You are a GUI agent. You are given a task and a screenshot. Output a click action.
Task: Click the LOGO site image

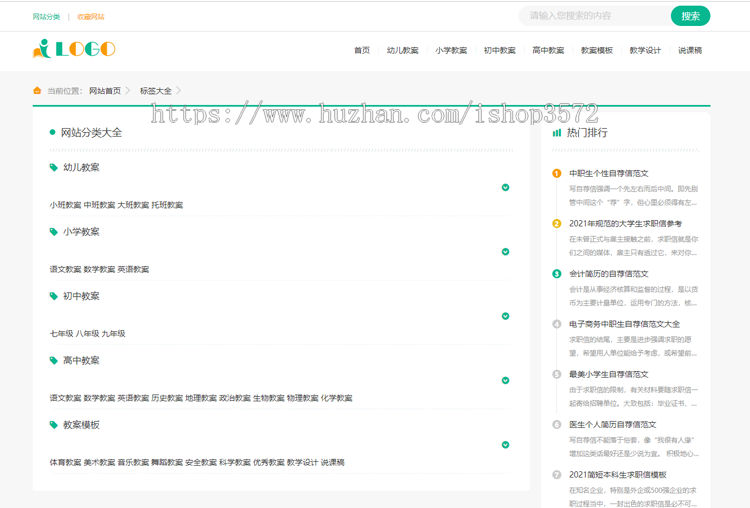click(x=74, y=49)
